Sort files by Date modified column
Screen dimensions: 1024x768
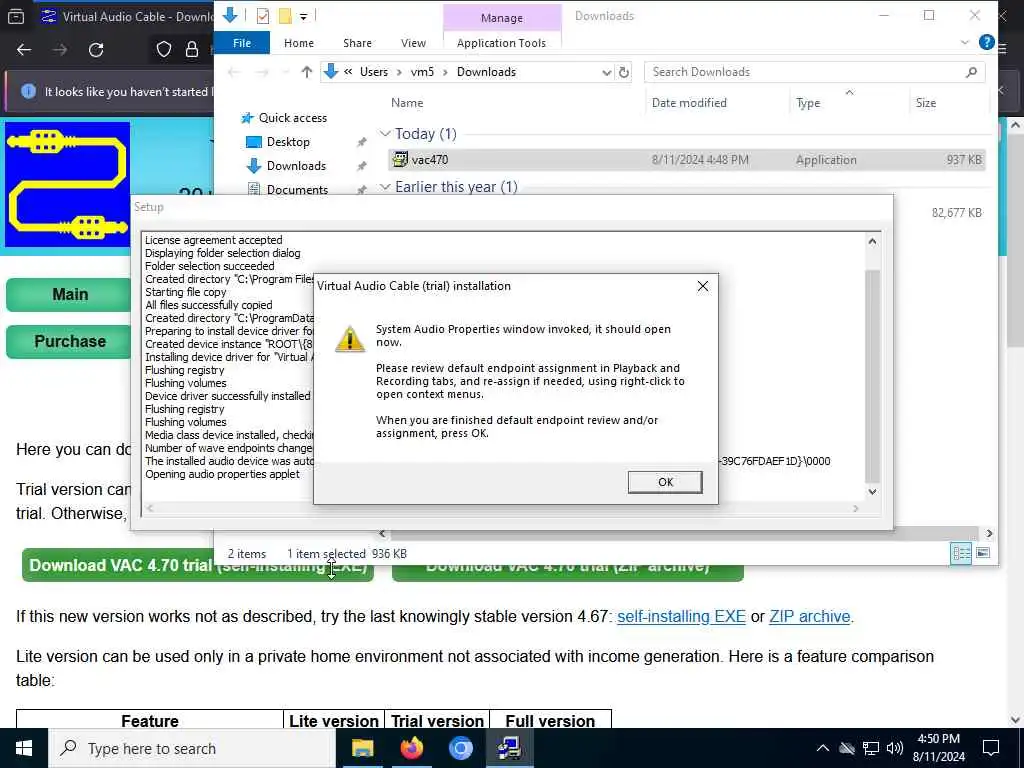689,103
